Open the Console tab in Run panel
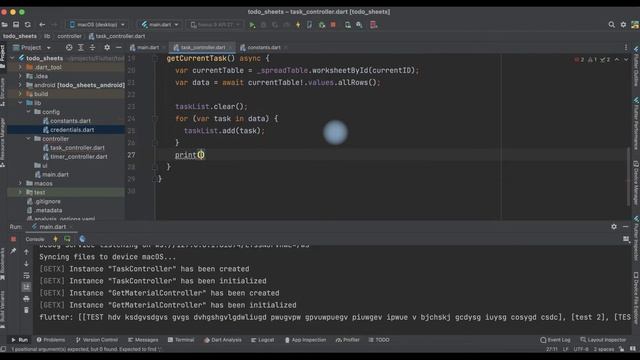This screenshot has width=640, height=360. (35, 239)
